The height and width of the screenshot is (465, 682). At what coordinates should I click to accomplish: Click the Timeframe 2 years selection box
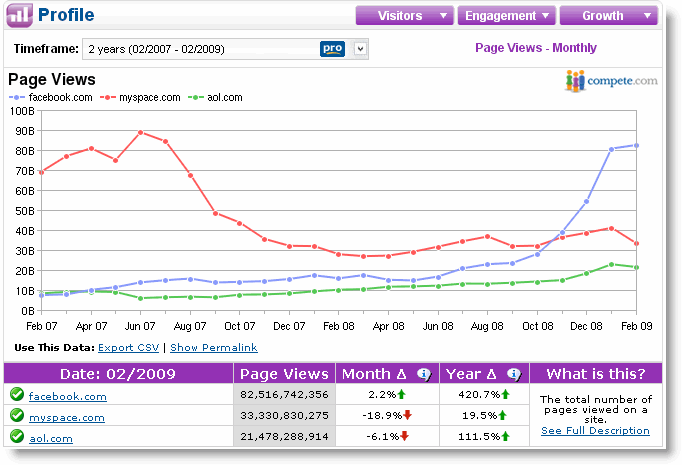pyautogui.click(x=225, y=49)
